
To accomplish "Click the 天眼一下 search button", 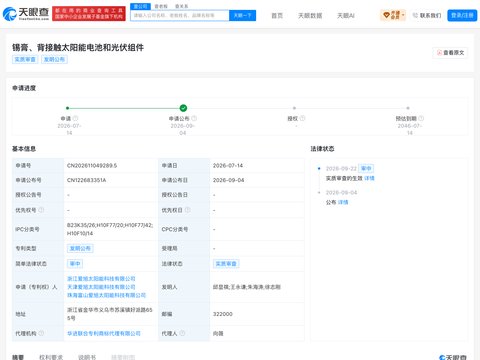I will tap(242, 15).
